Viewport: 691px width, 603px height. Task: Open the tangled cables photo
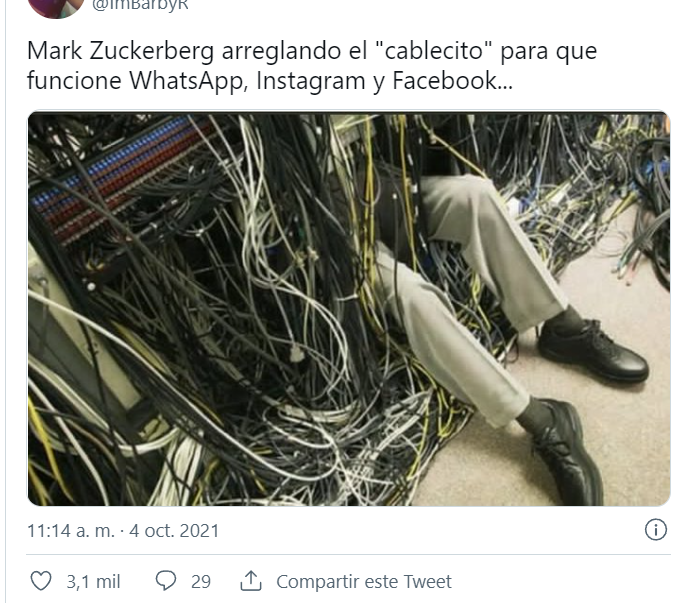click(349, 309)
